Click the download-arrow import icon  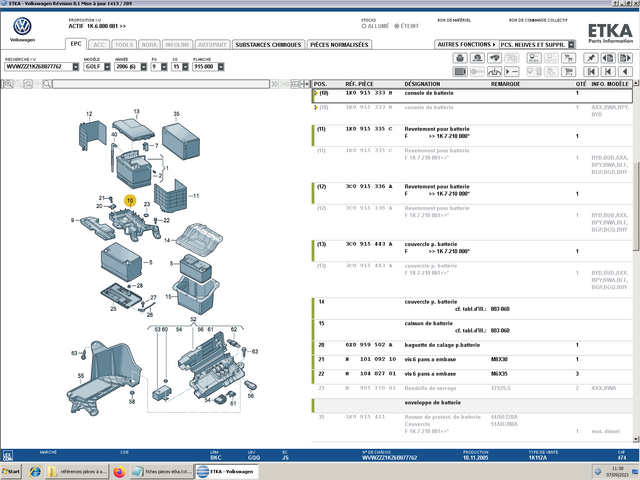[x=494, y=72]
